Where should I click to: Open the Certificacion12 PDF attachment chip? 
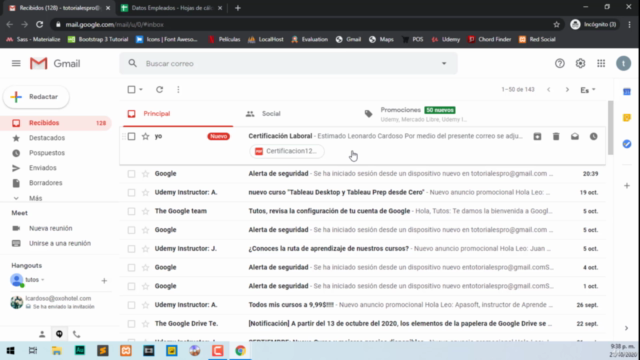pos(287,151)
